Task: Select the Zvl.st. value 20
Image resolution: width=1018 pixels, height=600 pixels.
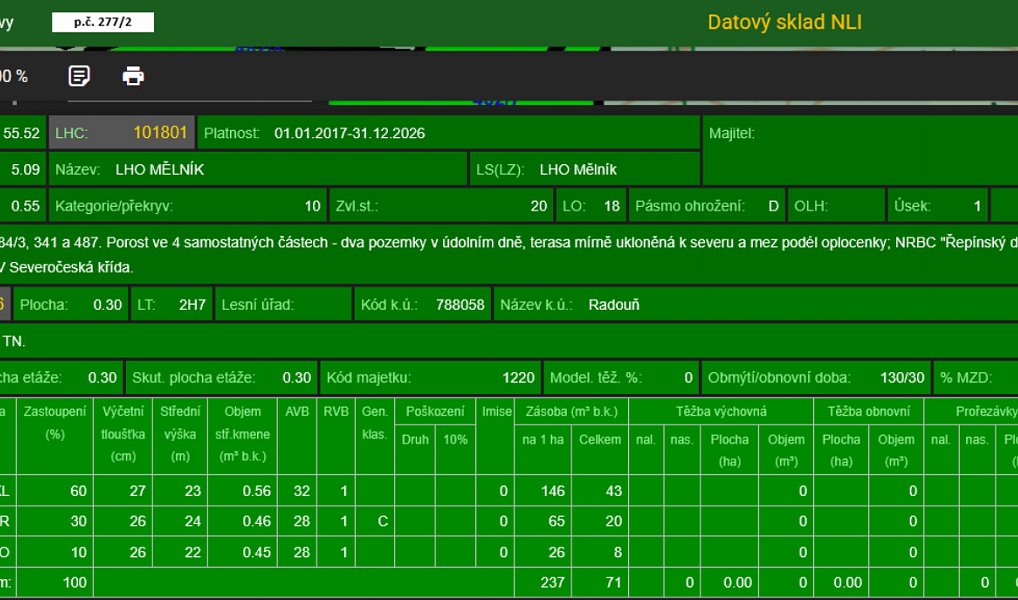Action: [x=539, y=206]
